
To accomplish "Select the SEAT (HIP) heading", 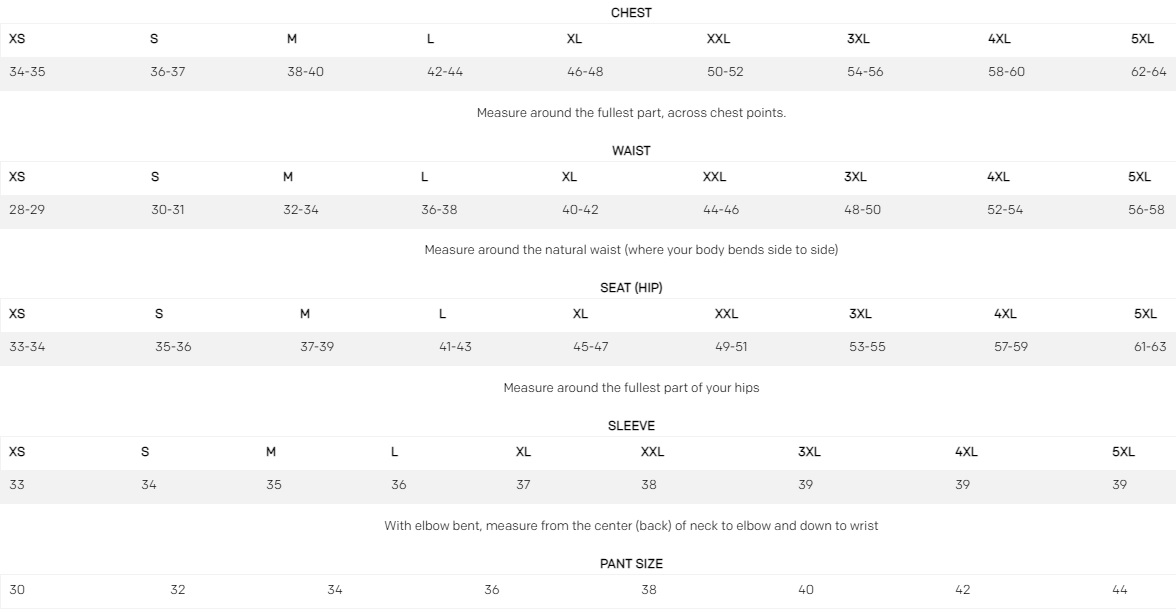I will [x=631, y=288].
